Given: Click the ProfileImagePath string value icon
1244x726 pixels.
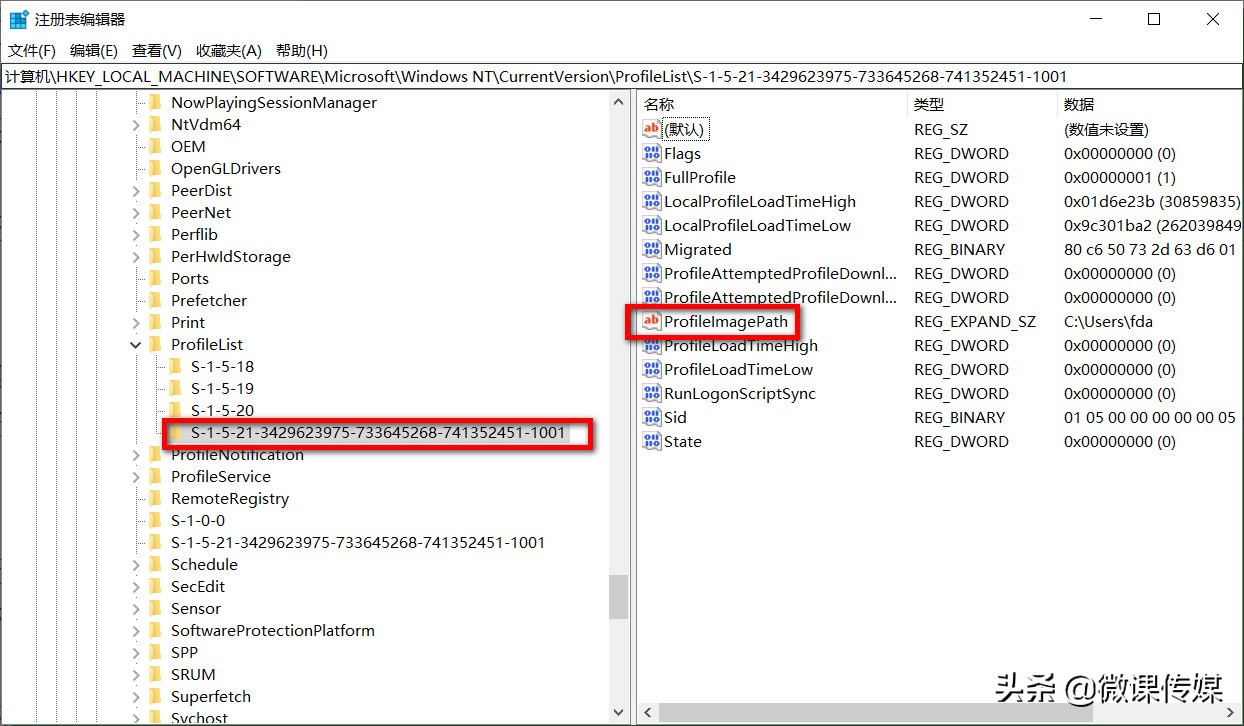Looking at the screenshot, I should coord(652,321).
